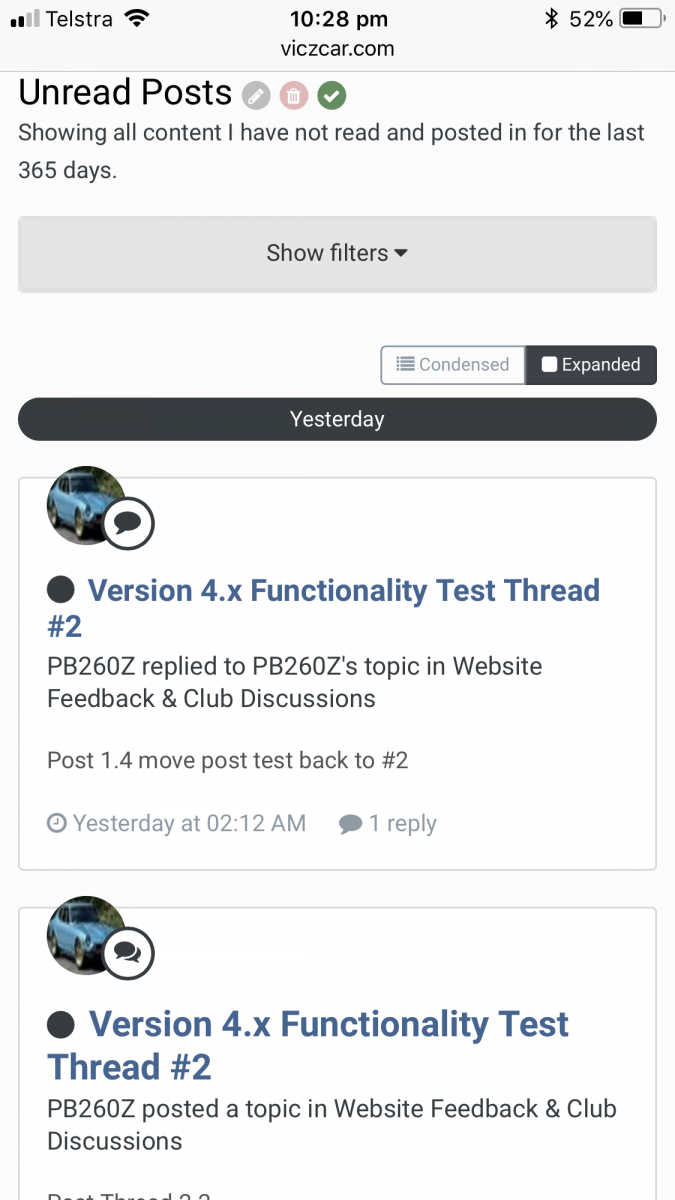Open the second post's blue car avatar

(x=84, y=935)
